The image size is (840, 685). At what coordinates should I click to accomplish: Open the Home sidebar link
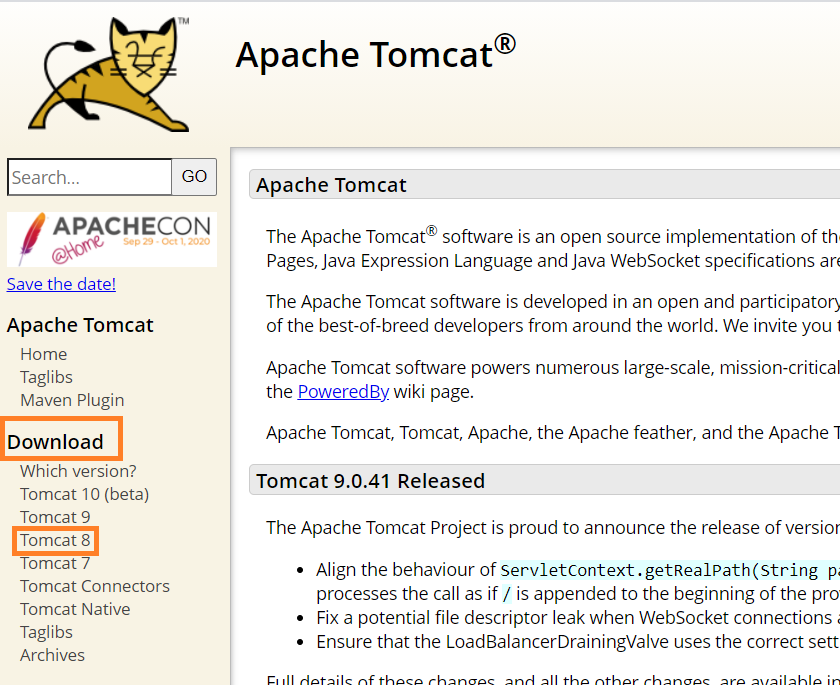click(43, 354)
